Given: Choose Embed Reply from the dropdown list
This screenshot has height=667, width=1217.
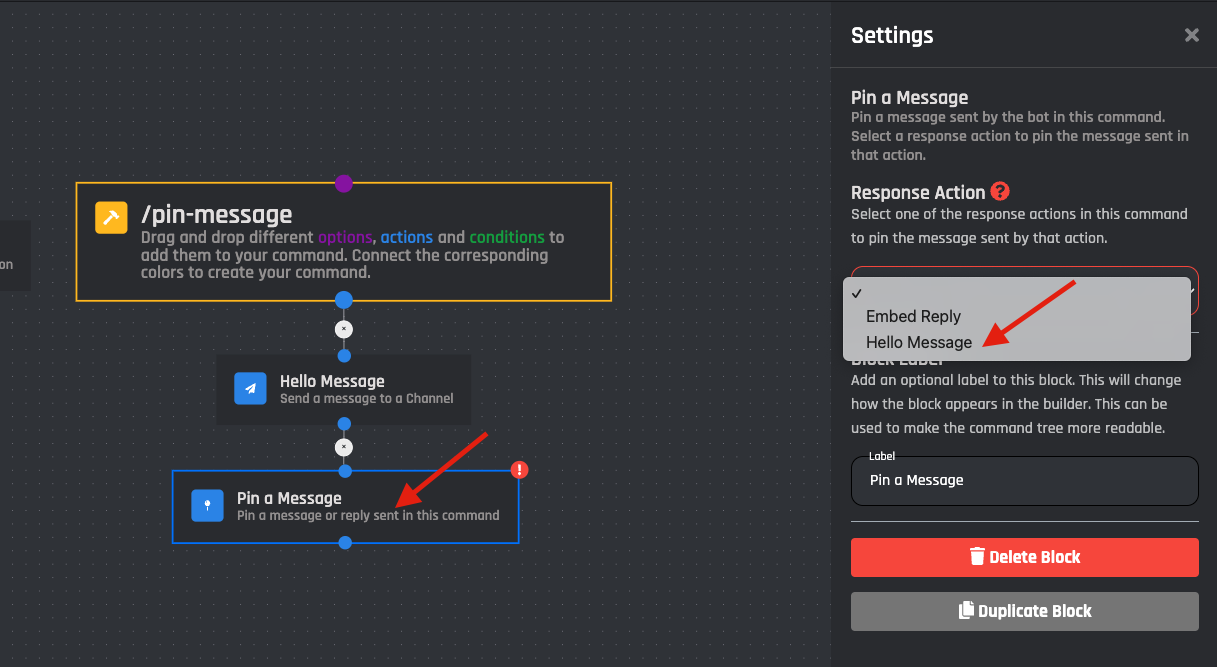Looking at the screenshot, I should coord(913,316).
